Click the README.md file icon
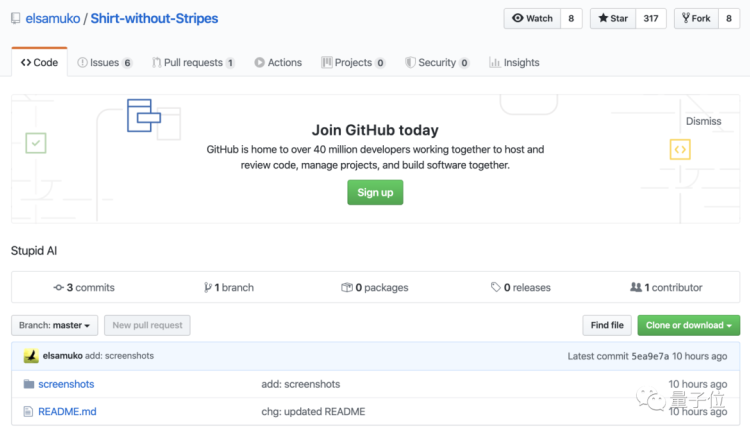750x433 pixels. click(x=29, y=411)
